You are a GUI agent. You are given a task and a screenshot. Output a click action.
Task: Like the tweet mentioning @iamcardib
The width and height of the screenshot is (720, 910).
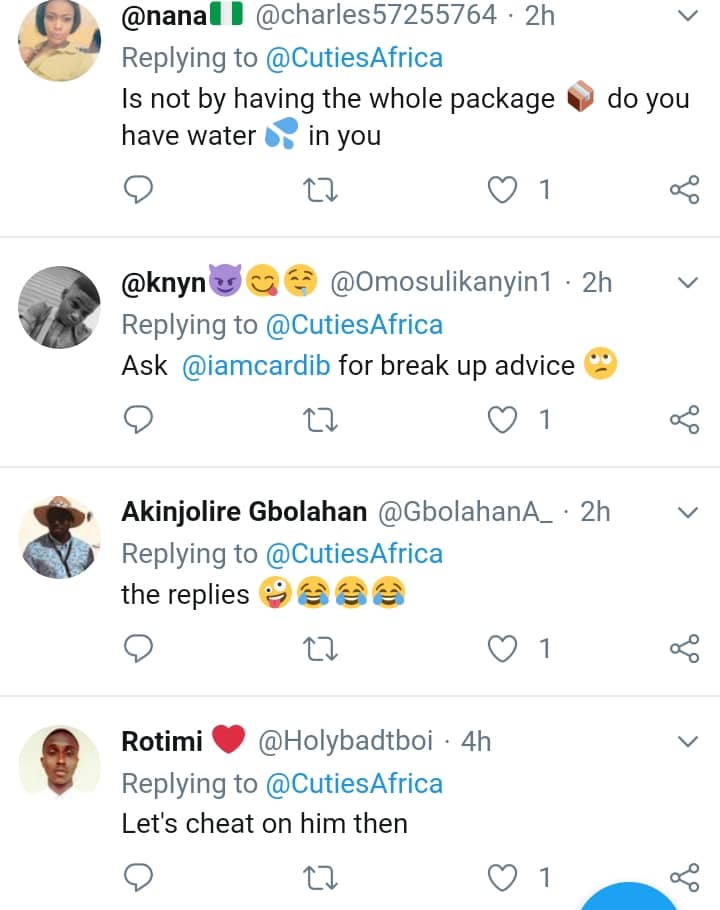(x=503, y=420)
